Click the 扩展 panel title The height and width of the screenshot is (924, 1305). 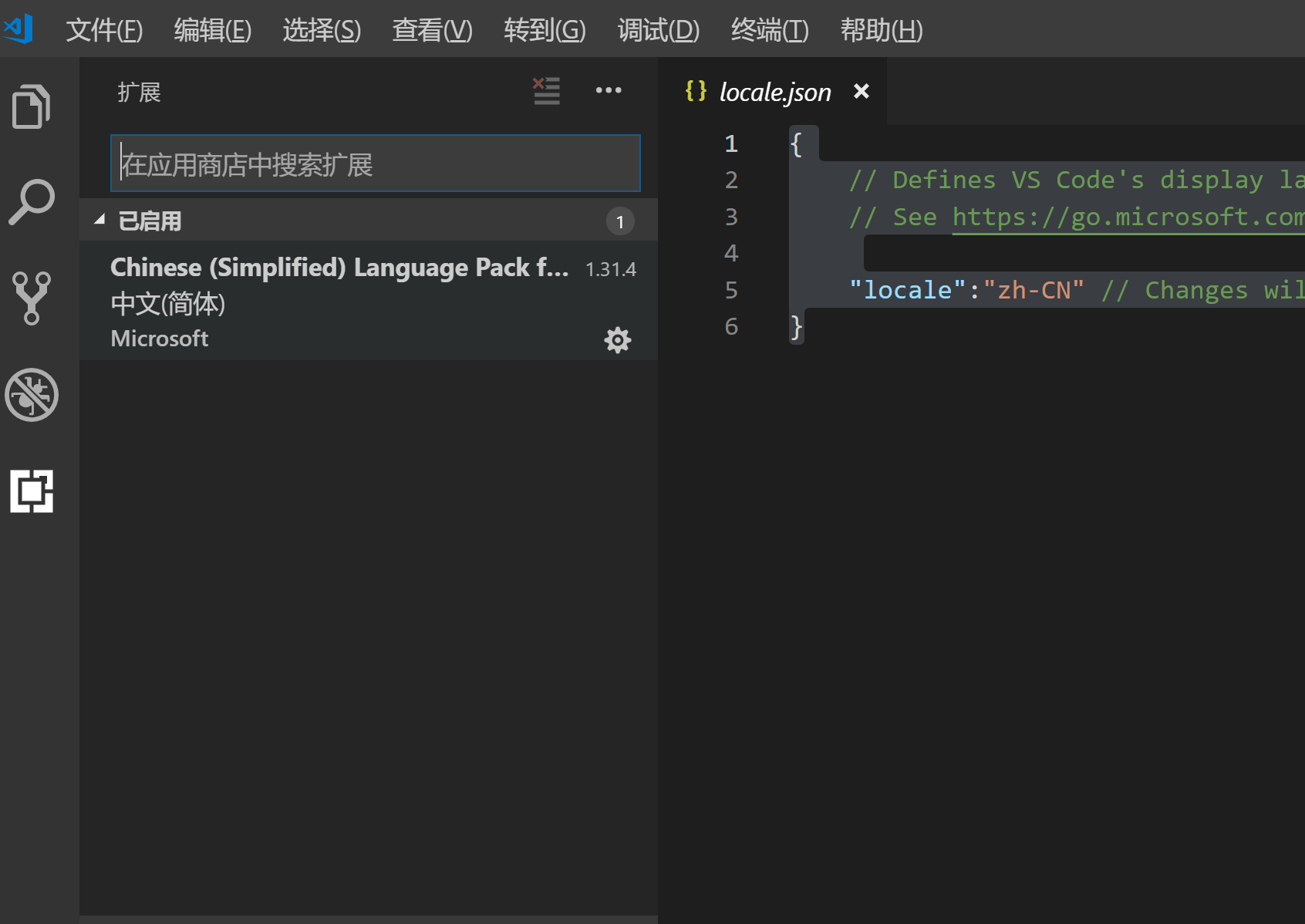coord(139,93)
